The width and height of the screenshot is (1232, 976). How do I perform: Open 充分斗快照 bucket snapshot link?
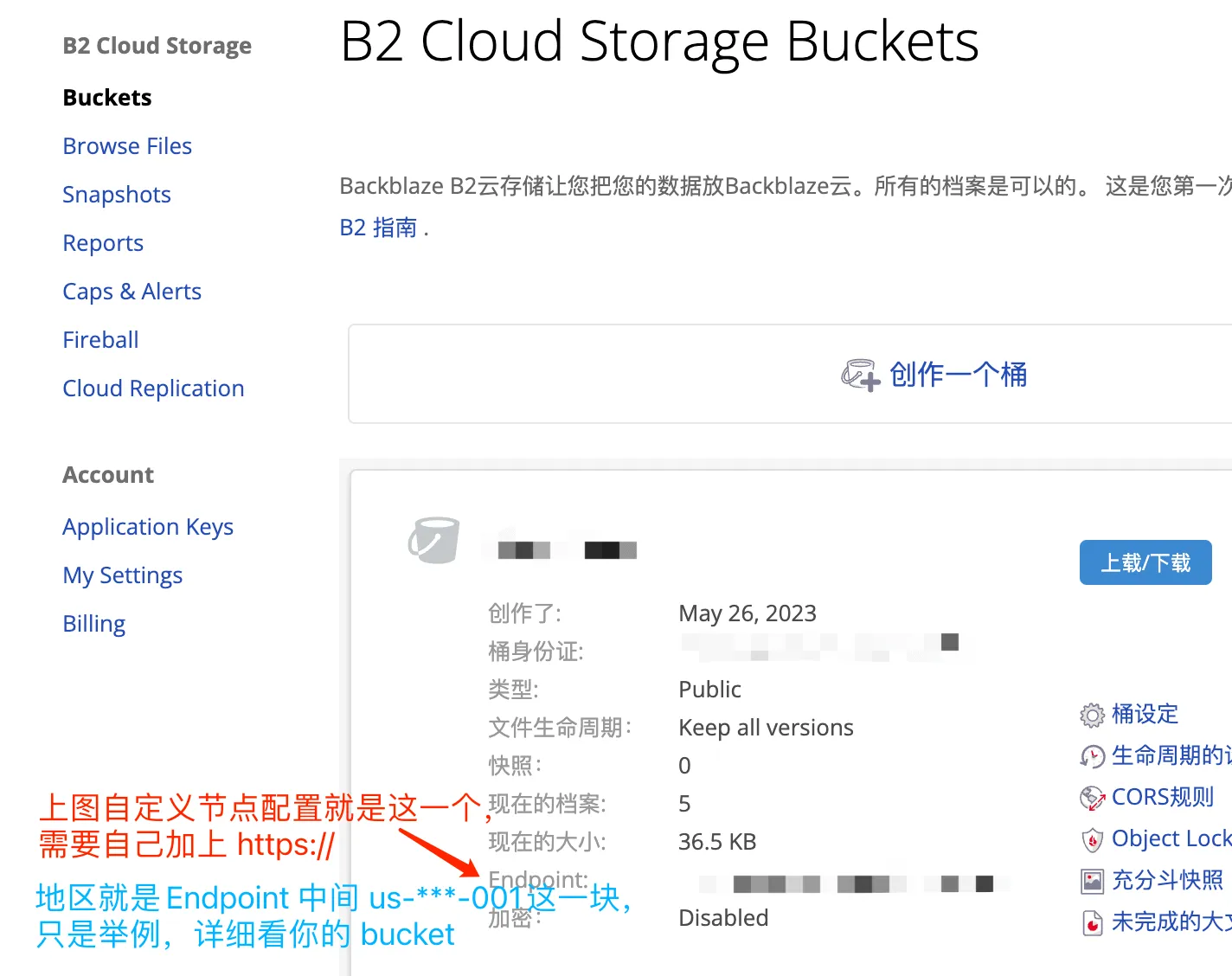1167,880
